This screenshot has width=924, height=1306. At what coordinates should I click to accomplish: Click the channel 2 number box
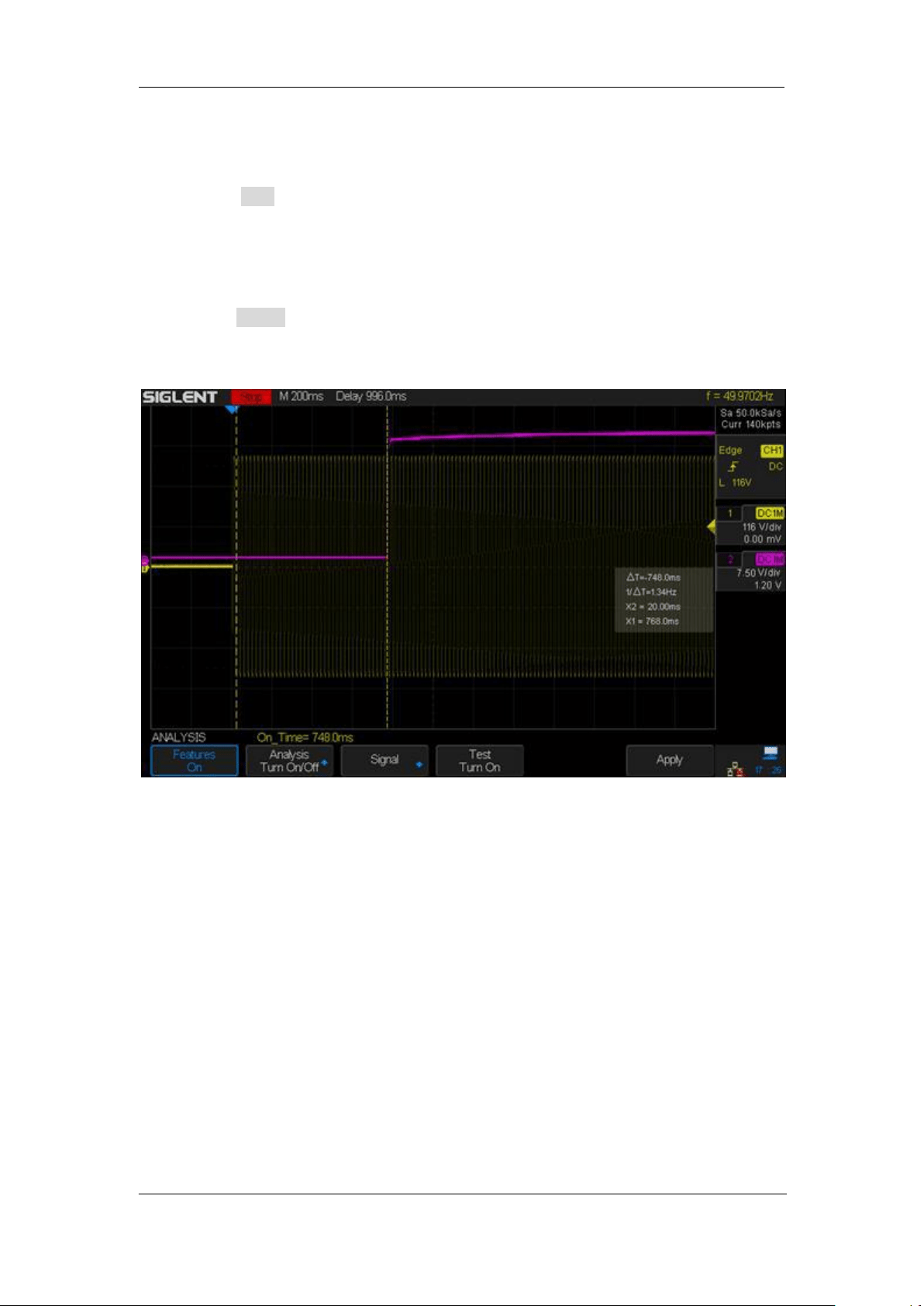point(729,559)
